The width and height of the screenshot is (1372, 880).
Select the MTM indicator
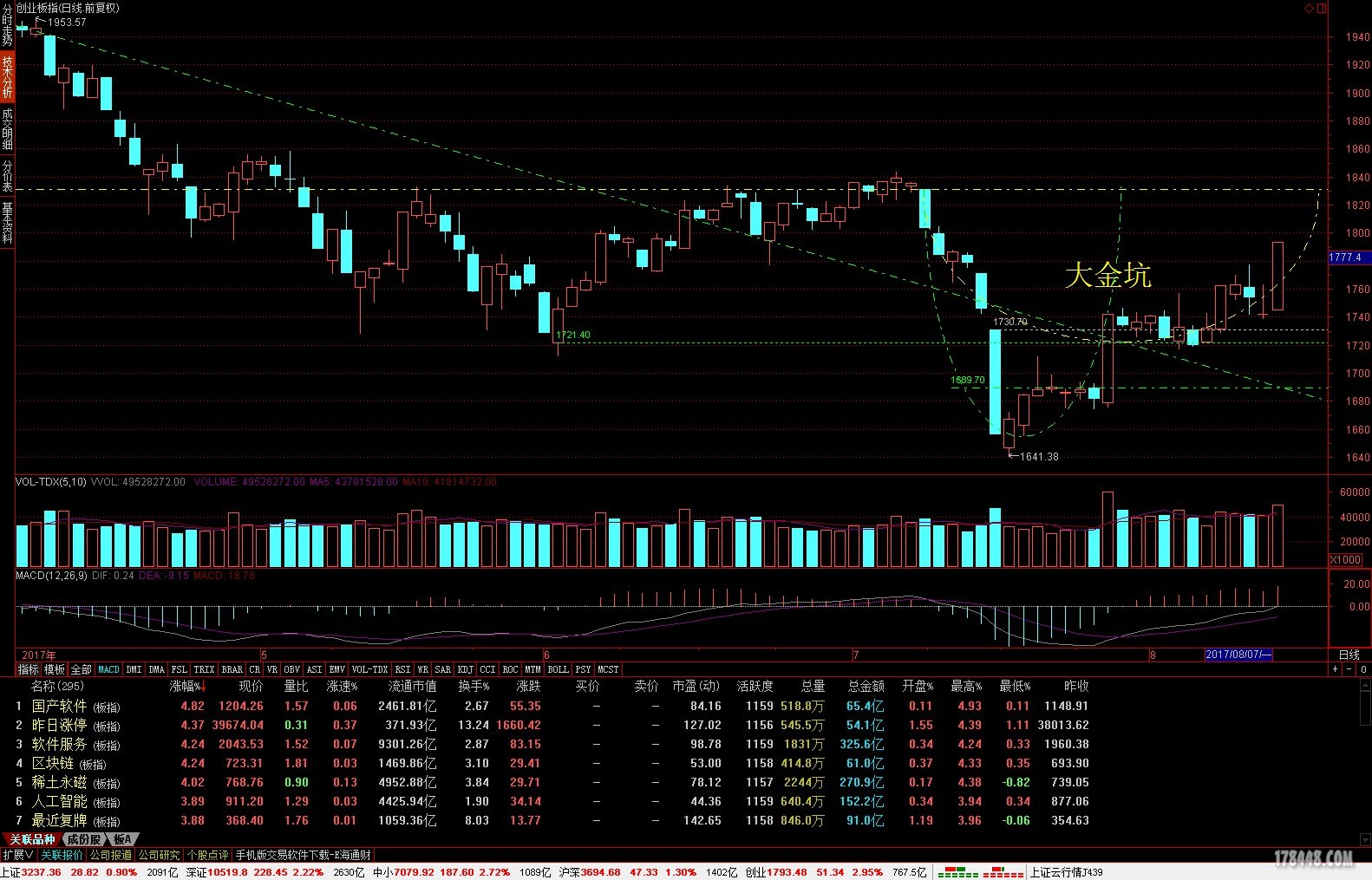click(533, 669)
